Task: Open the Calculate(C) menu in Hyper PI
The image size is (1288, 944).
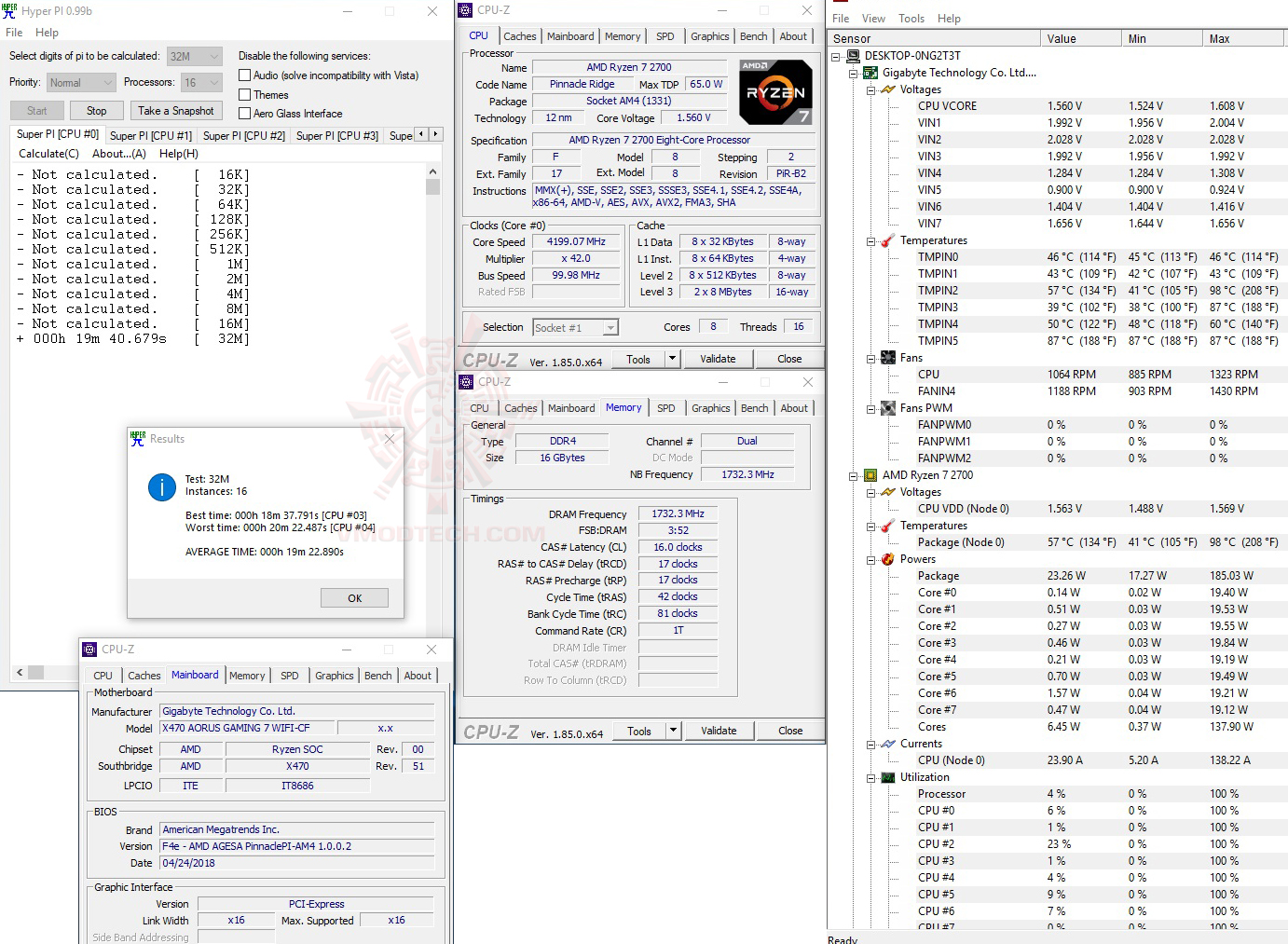Action: click(48, 153)
